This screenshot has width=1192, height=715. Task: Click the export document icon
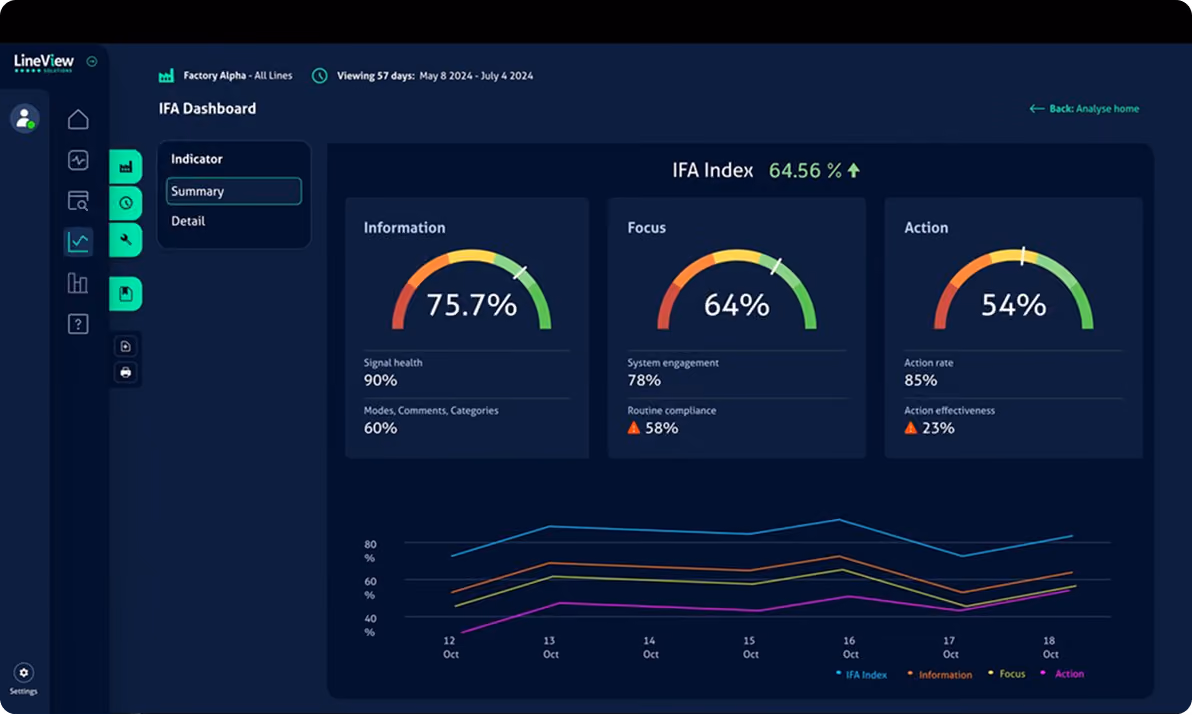click(125, 346)
